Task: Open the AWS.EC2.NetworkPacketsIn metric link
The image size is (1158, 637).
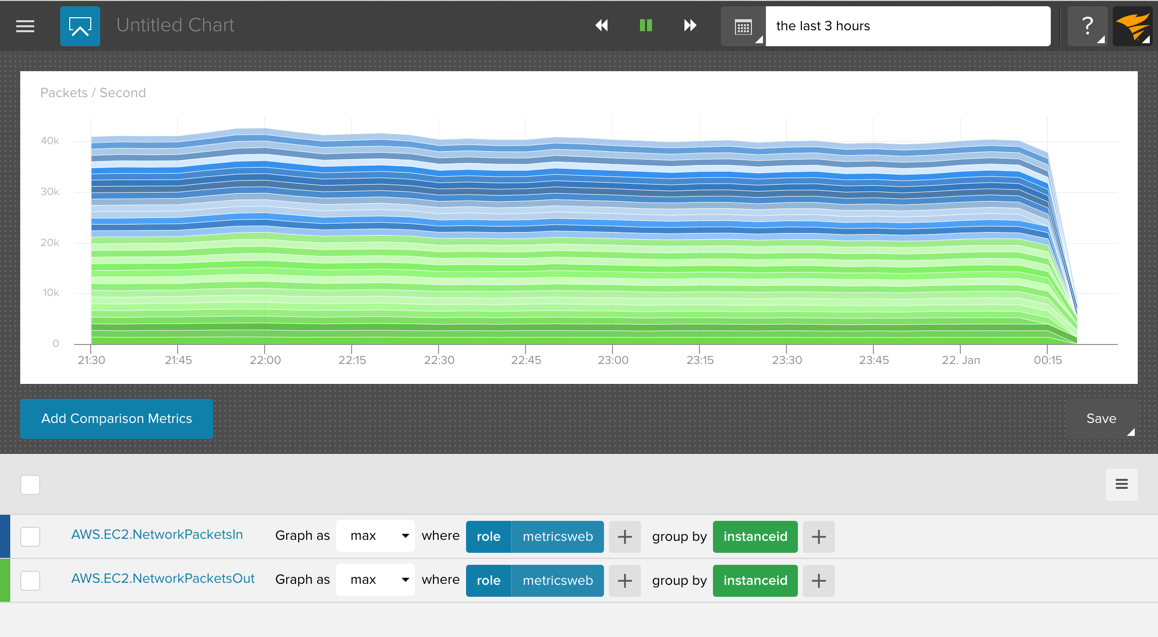Action: [x=157, y=535]
